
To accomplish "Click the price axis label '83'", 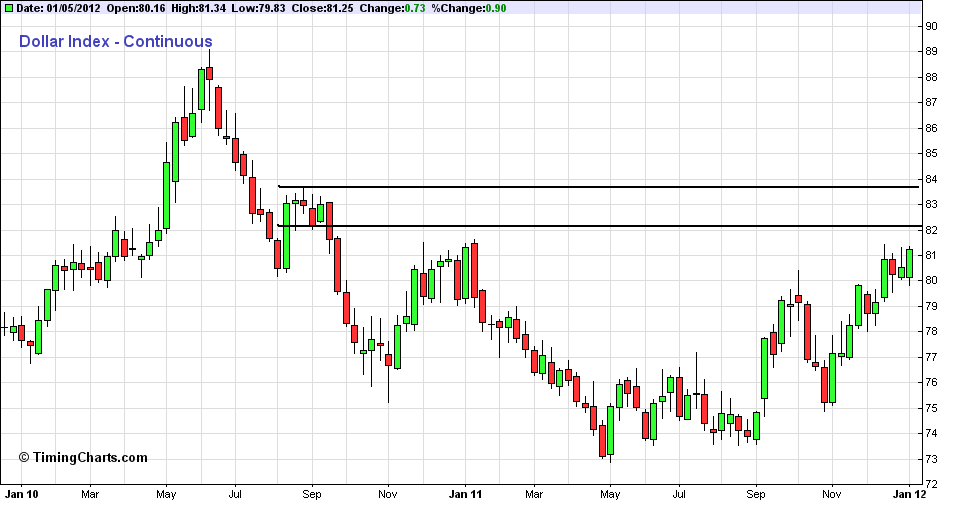I will [x=931, y=204].
